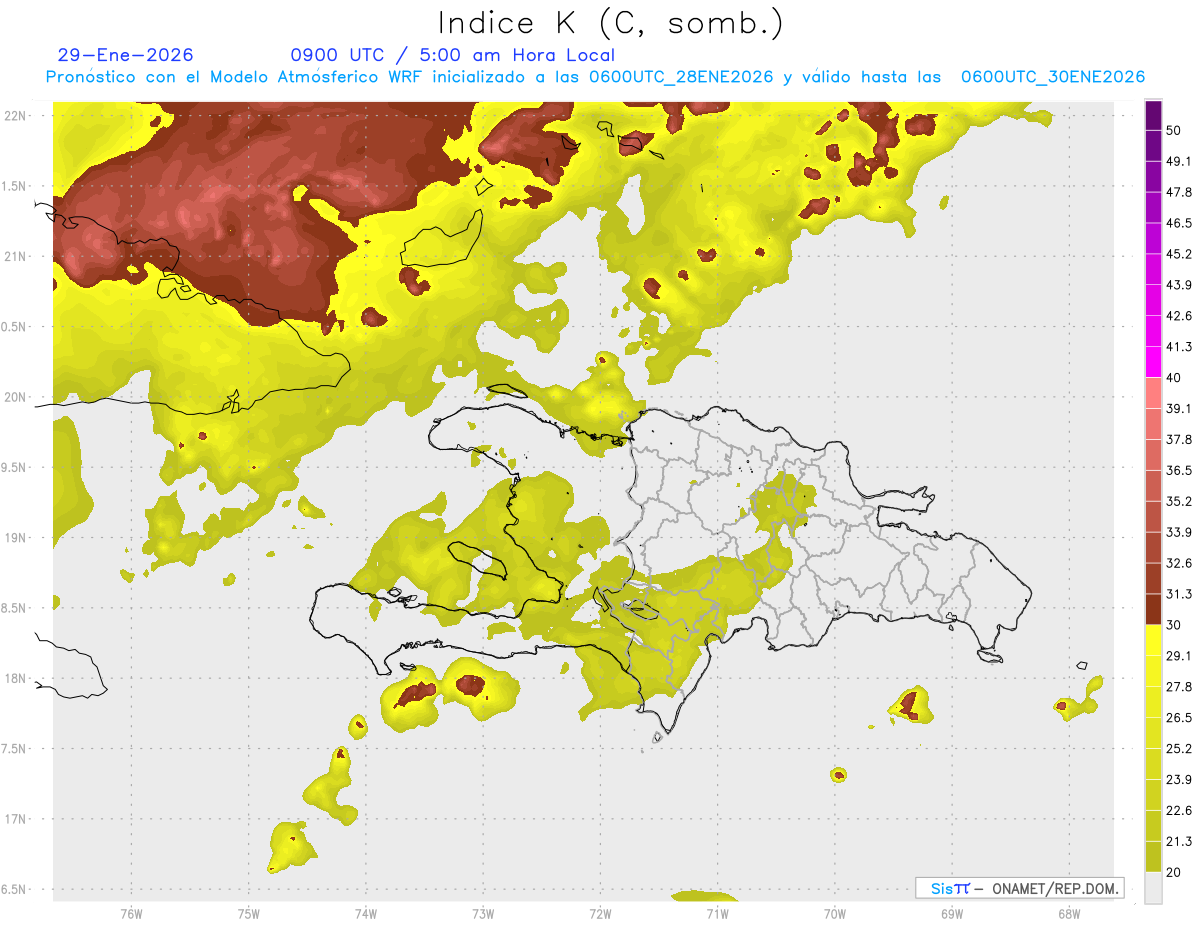Click the '20' color scale value
Viewport: 1200px width, 927px height.
pos(1174,872)
